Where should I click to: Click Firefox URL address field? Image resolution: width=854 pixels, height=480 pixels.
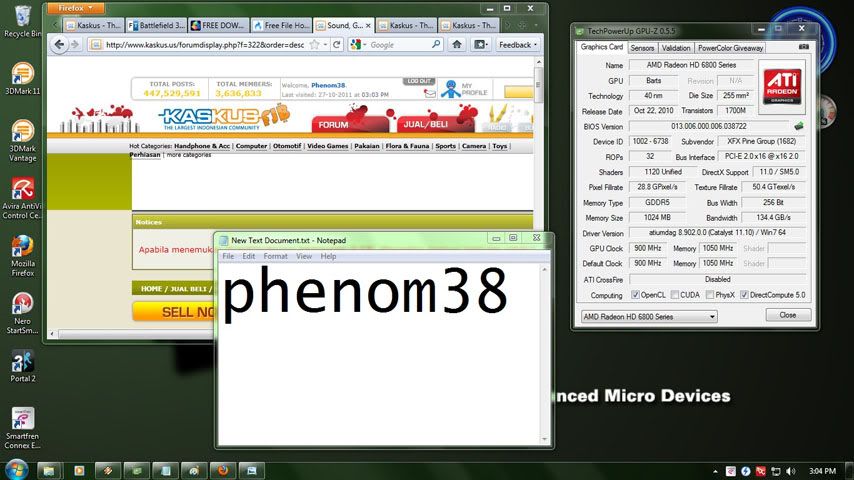point(205,45)
